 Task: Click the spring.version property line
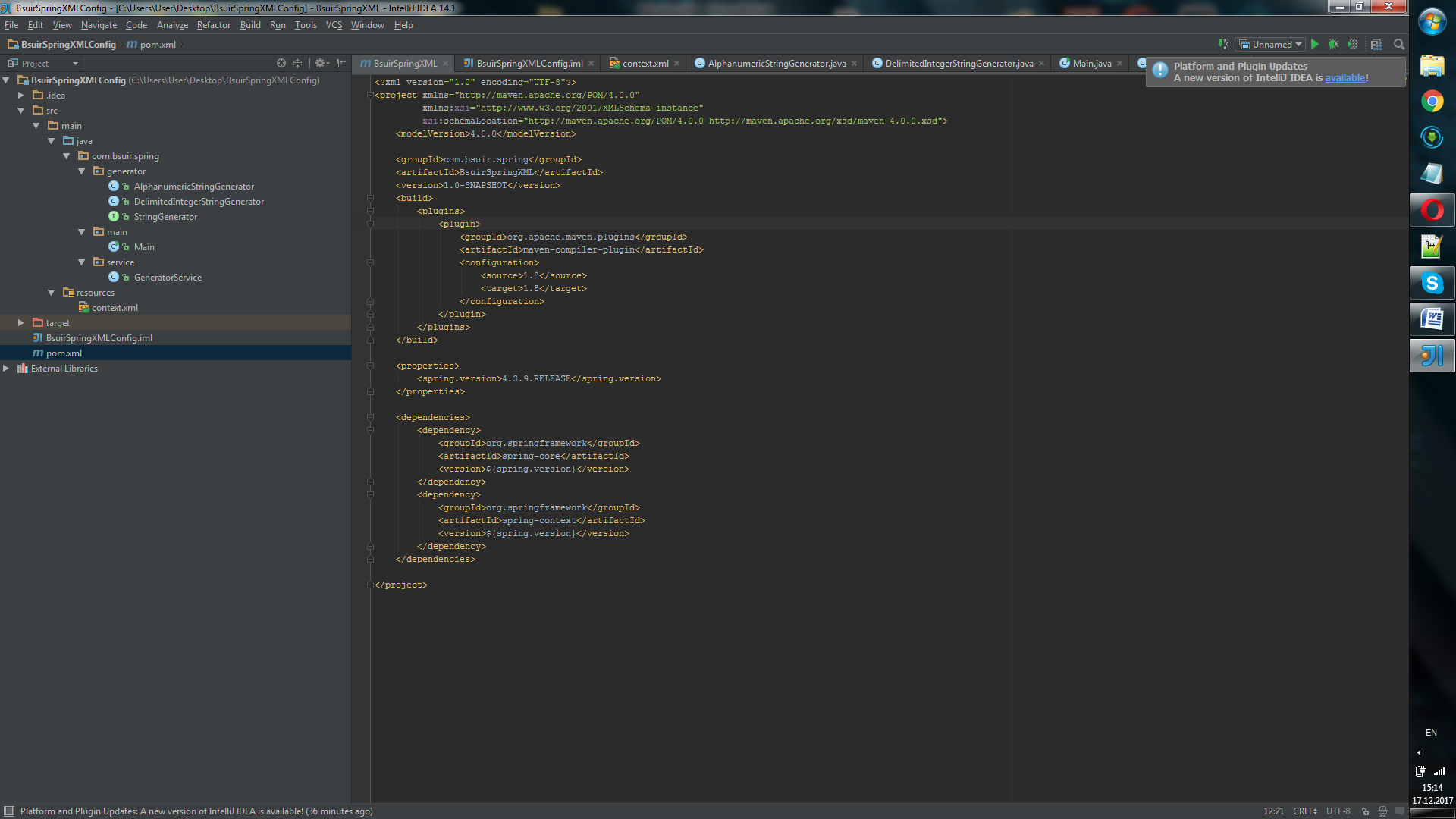point(539,379)
